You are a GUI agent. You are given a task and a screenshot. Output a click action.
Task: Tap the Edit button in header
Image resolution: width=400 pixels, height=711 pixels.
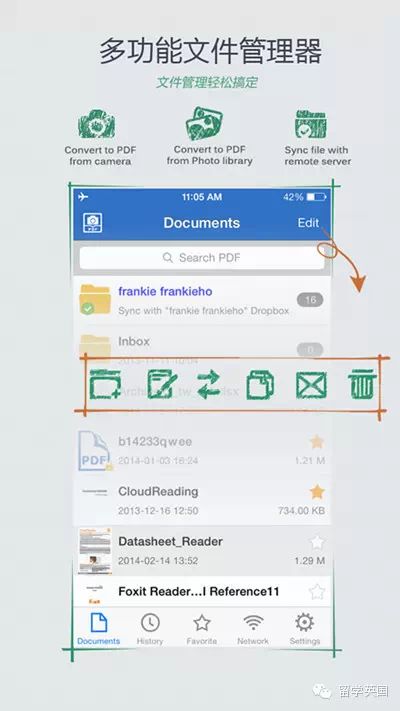[308, 223]
